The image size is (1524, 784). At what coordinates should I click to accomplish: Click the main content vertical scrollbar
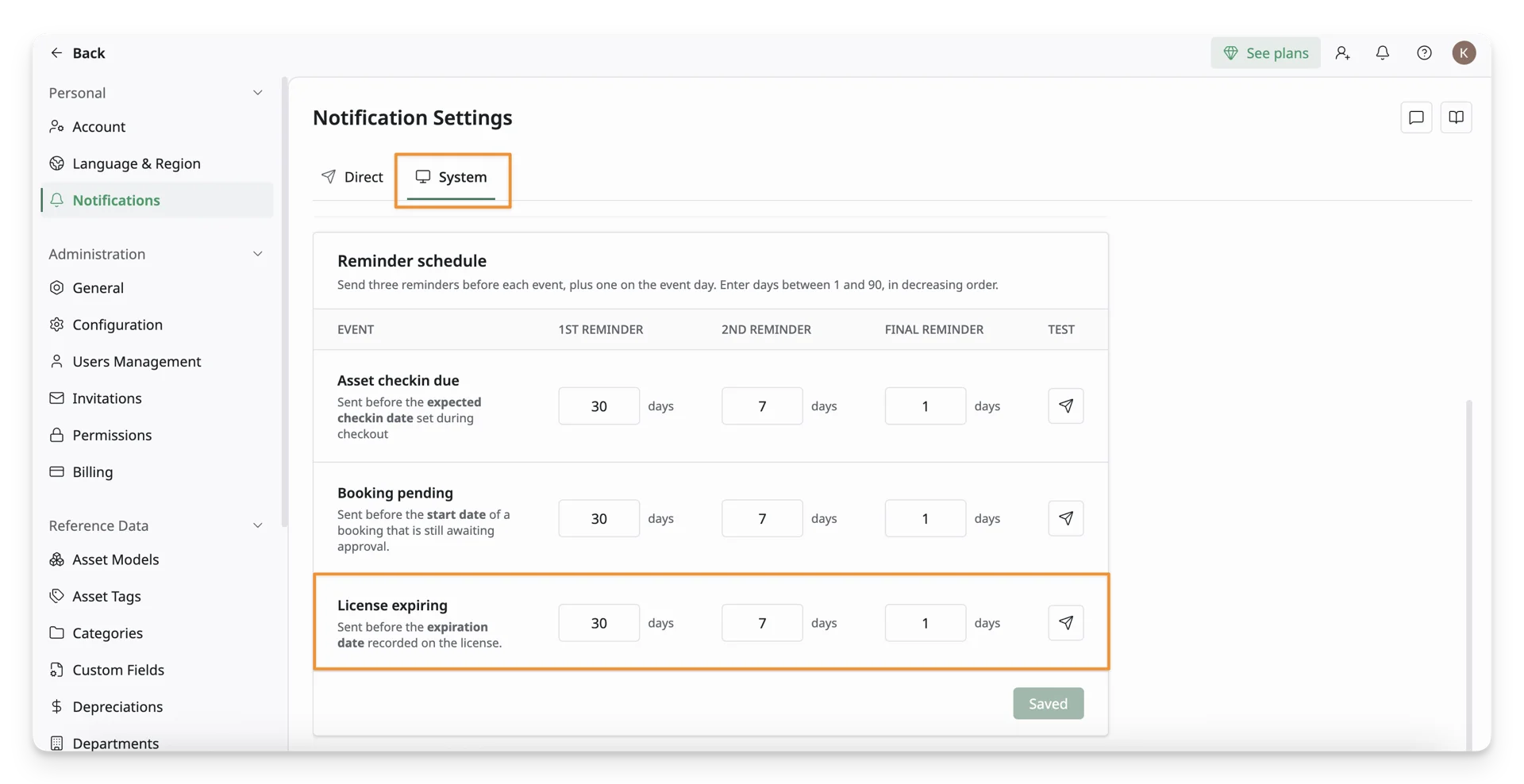[x=1468, y=575]
